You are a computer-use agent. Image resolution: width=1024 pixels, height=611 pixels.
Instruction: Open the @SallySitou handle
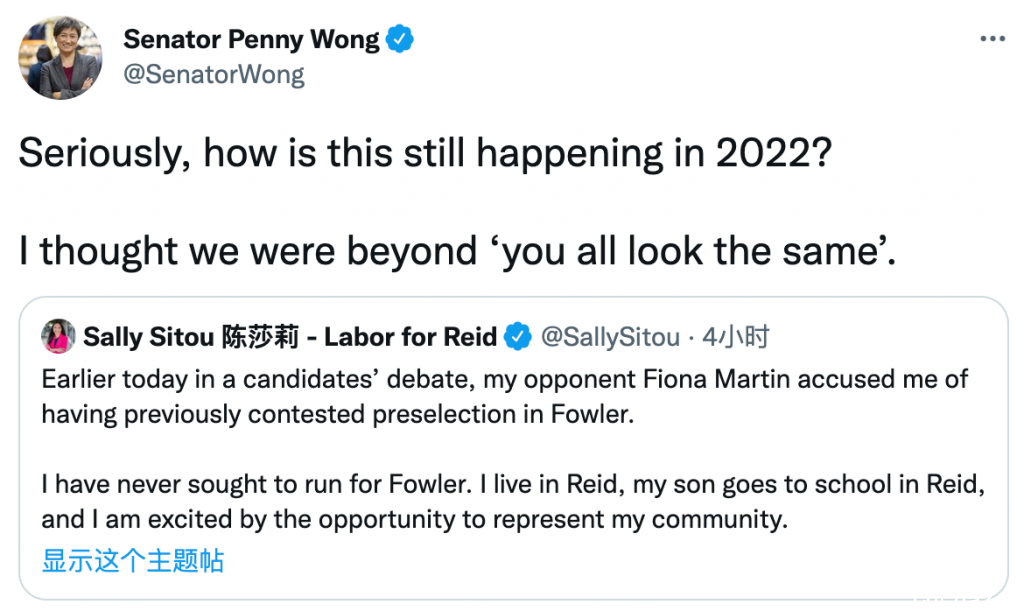610,337
